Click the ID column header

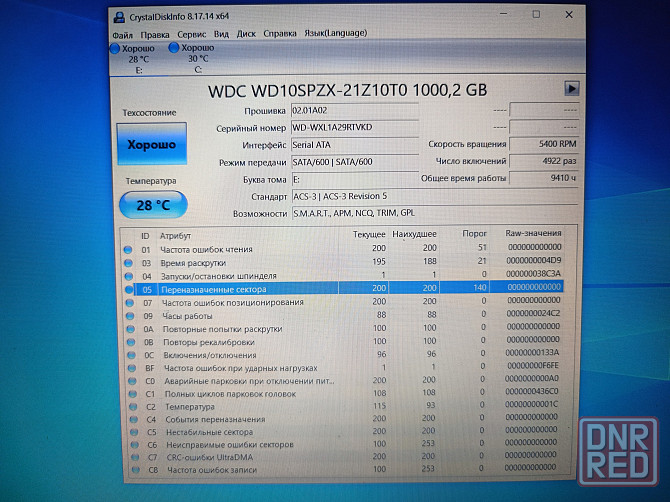pos(145,236)
